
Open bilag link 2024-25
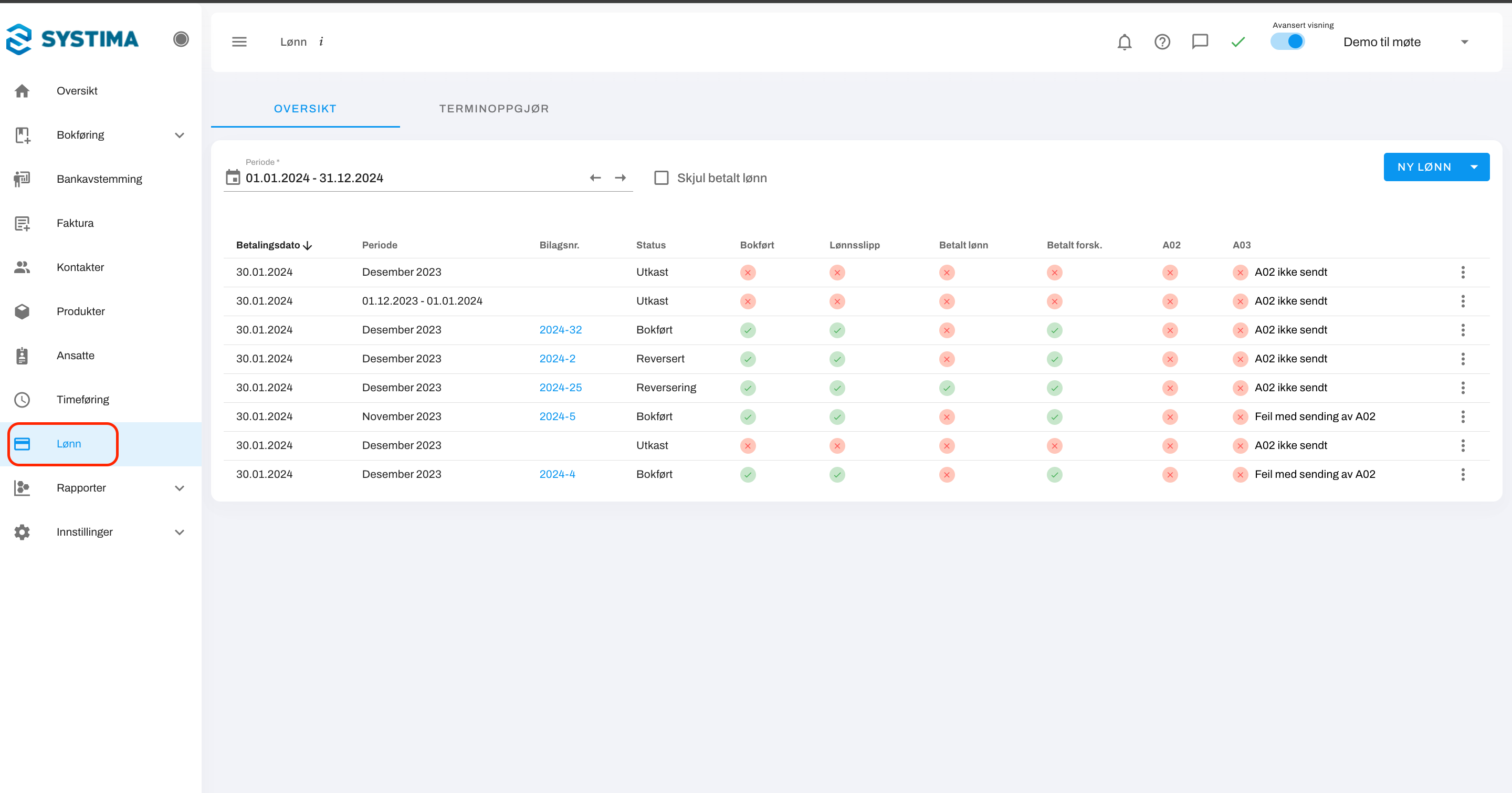click(x=560, y=388)
